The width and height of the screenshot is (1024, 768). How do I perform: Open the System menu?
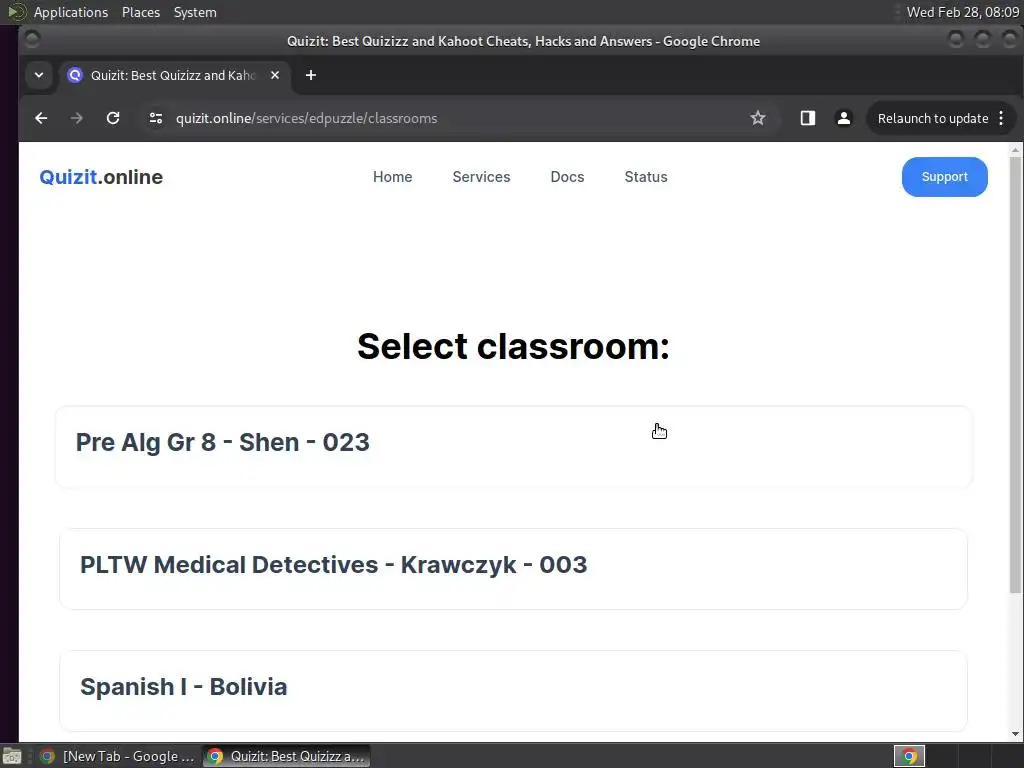[195, 12]
